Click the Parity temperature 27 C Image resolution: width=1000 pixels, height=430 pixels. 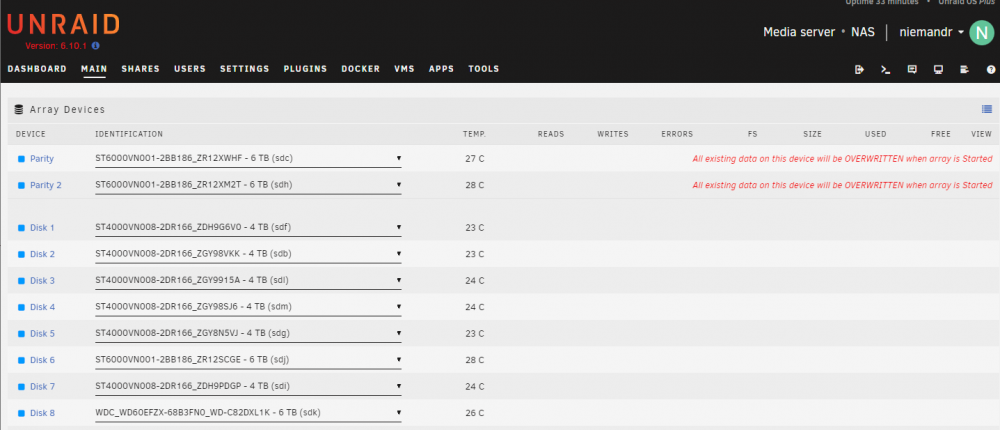click(x=474, y=159)
